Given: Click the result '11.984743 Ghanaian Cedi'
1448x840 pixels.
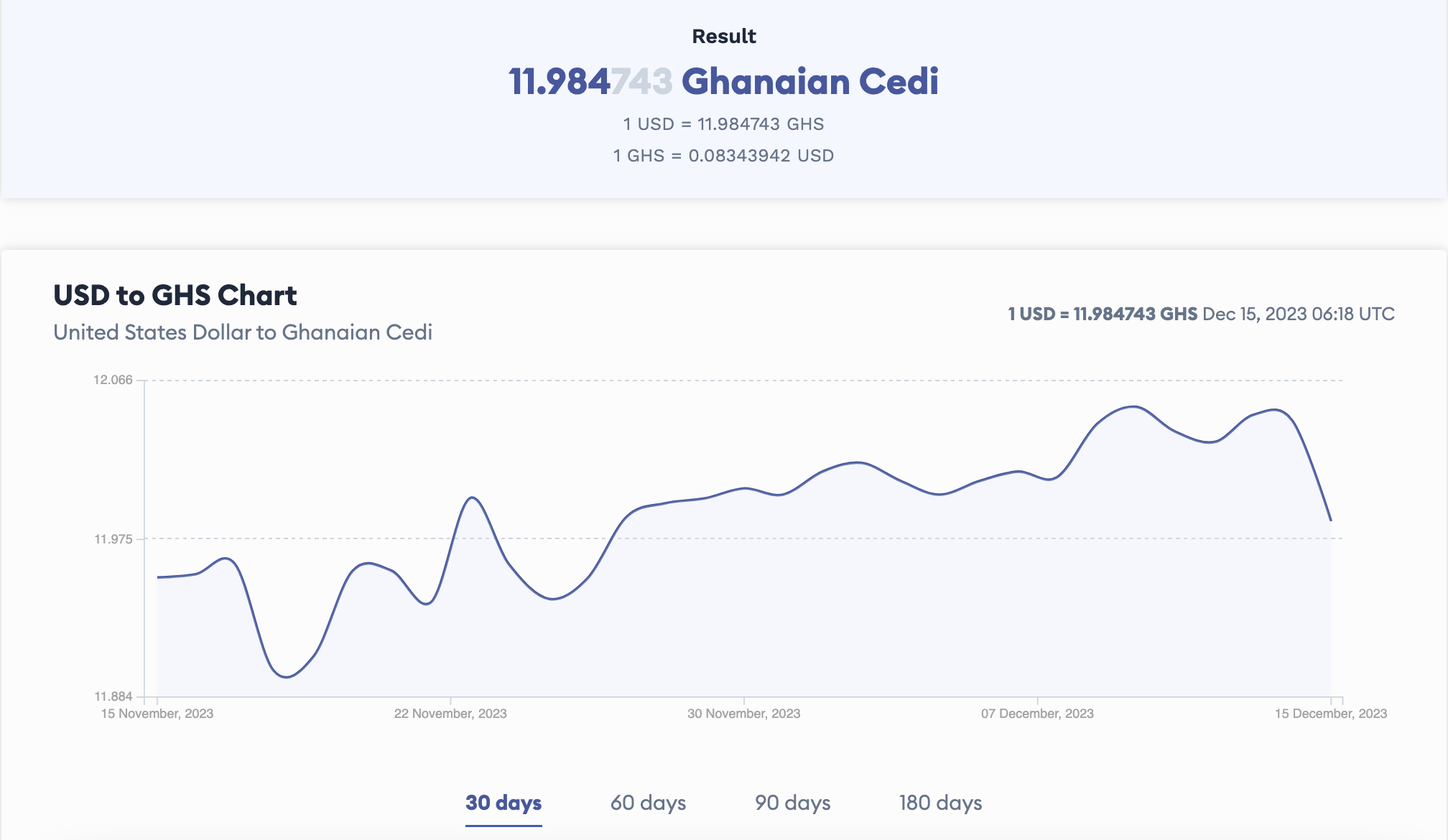Looking at the screenshot, I should coord(723,81).
